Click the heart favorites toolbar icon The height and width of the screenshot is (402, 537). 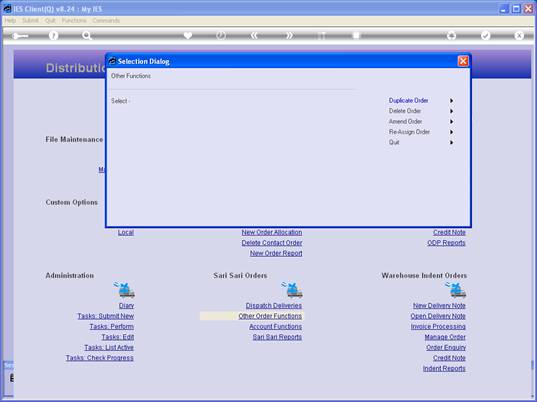(188, 35)
